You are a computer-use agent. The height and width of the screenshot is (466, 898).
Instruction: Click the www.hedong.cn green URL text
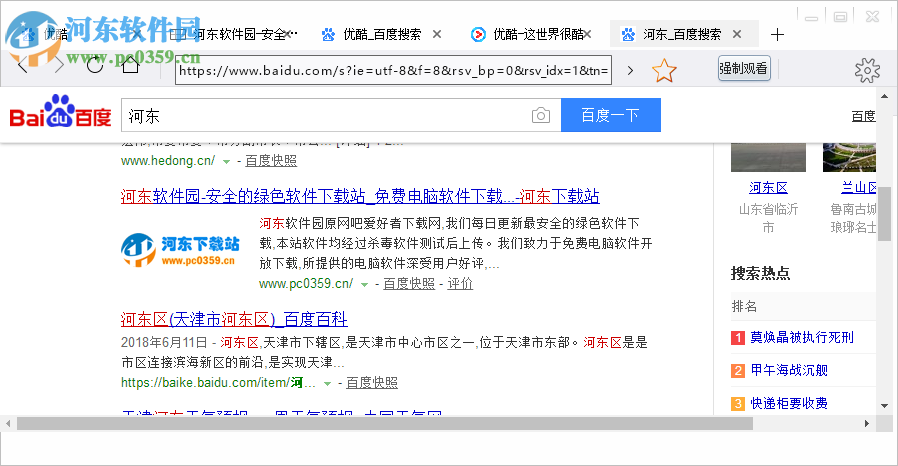tap(168, 161)
